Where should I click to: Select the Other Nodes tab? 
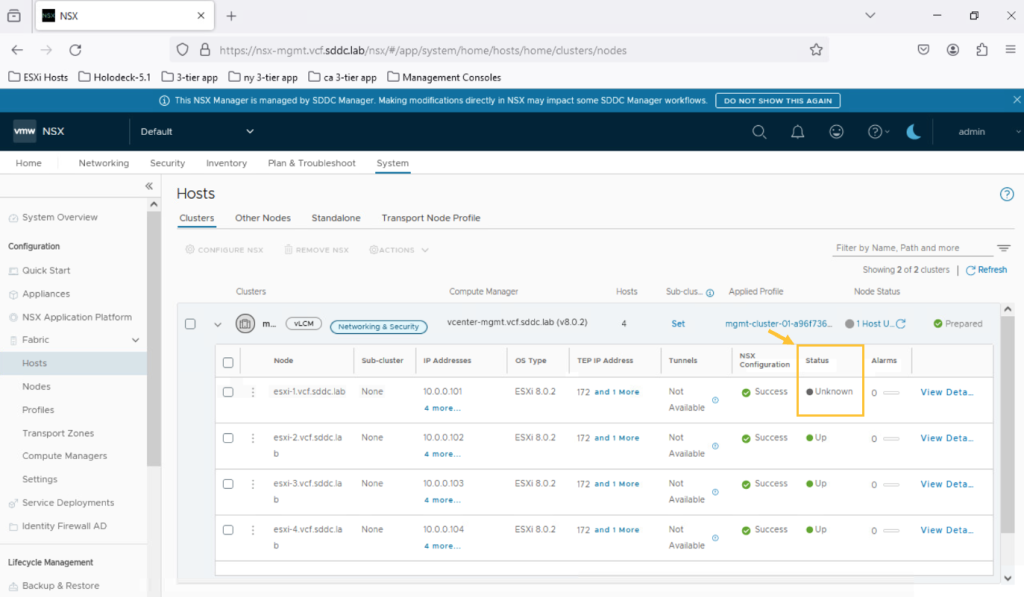coord(263,218)
